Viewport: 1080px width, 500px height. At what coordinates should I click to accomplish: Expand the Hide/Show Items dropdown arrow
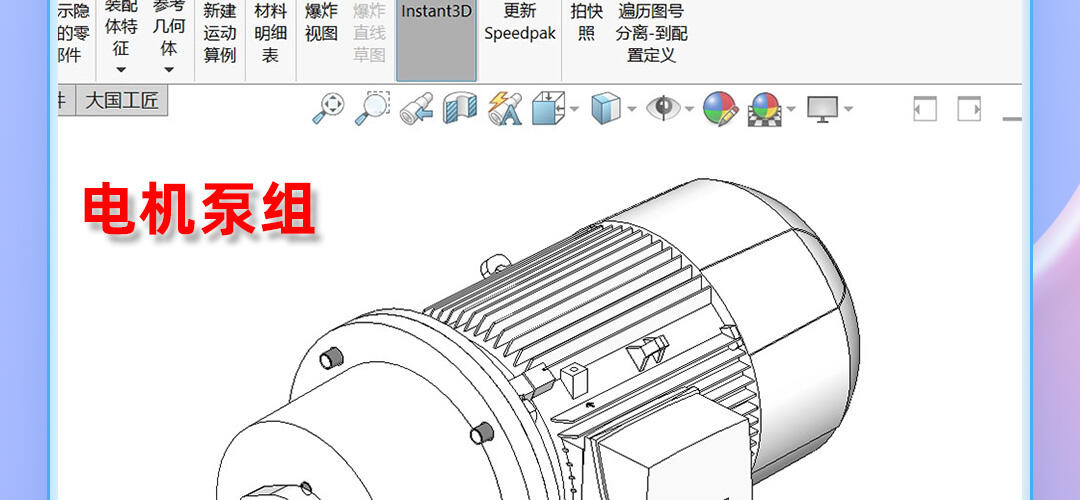[x=689, y=109]
